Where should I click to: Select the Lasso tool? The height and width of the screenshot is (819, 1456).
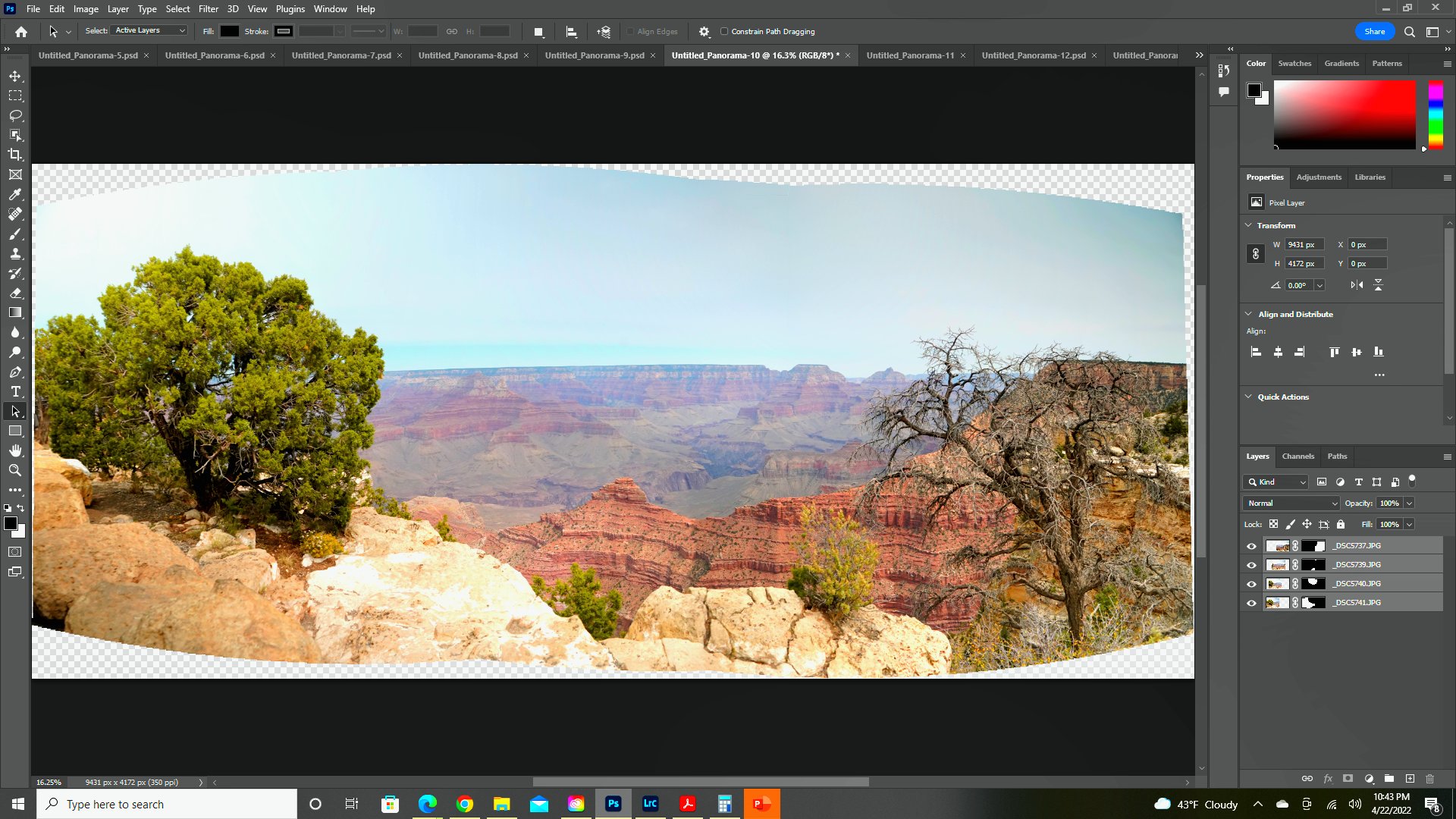15,115
